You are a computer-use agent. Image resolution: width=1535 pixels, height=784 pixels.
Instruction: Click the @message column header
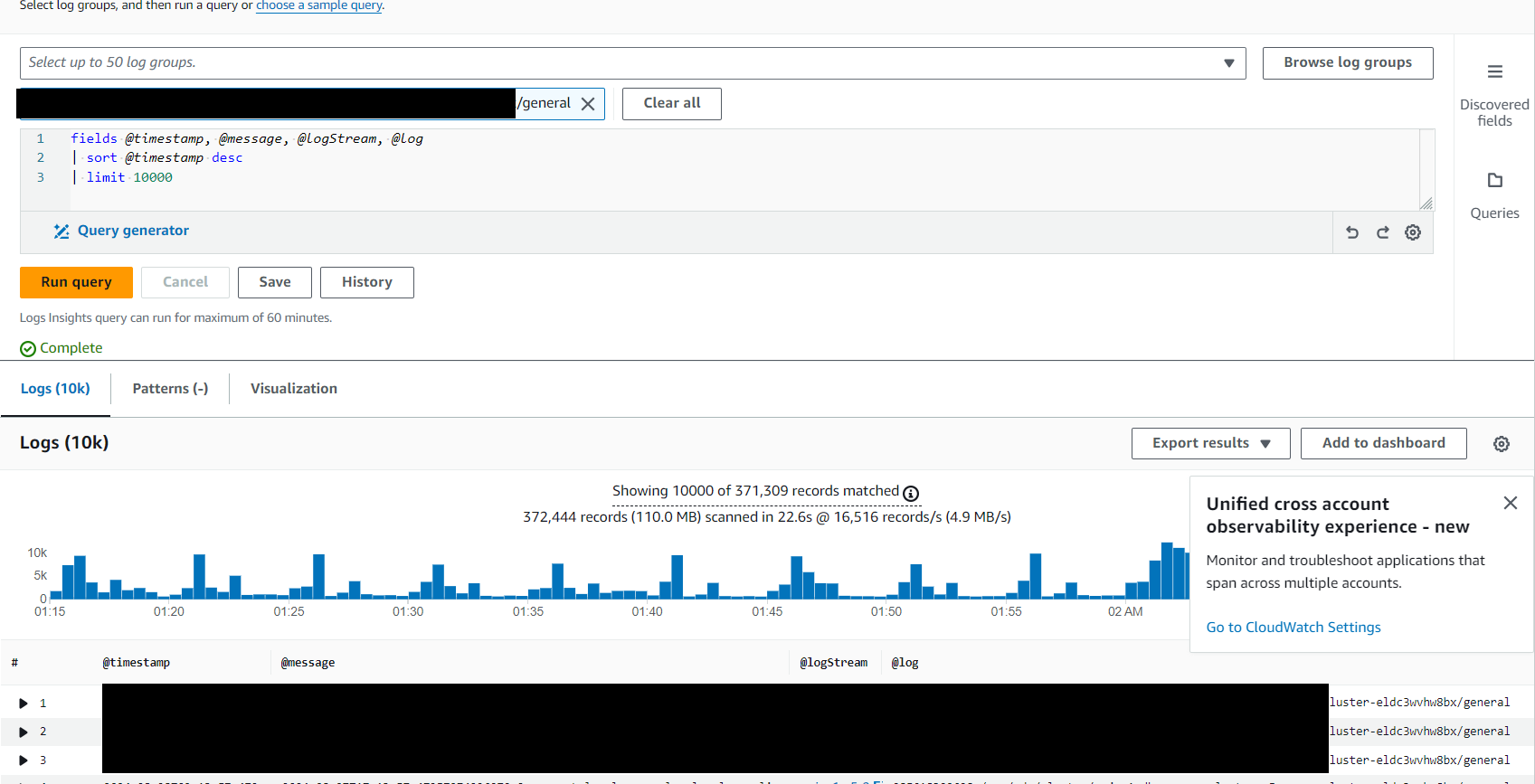coord(308,663)
